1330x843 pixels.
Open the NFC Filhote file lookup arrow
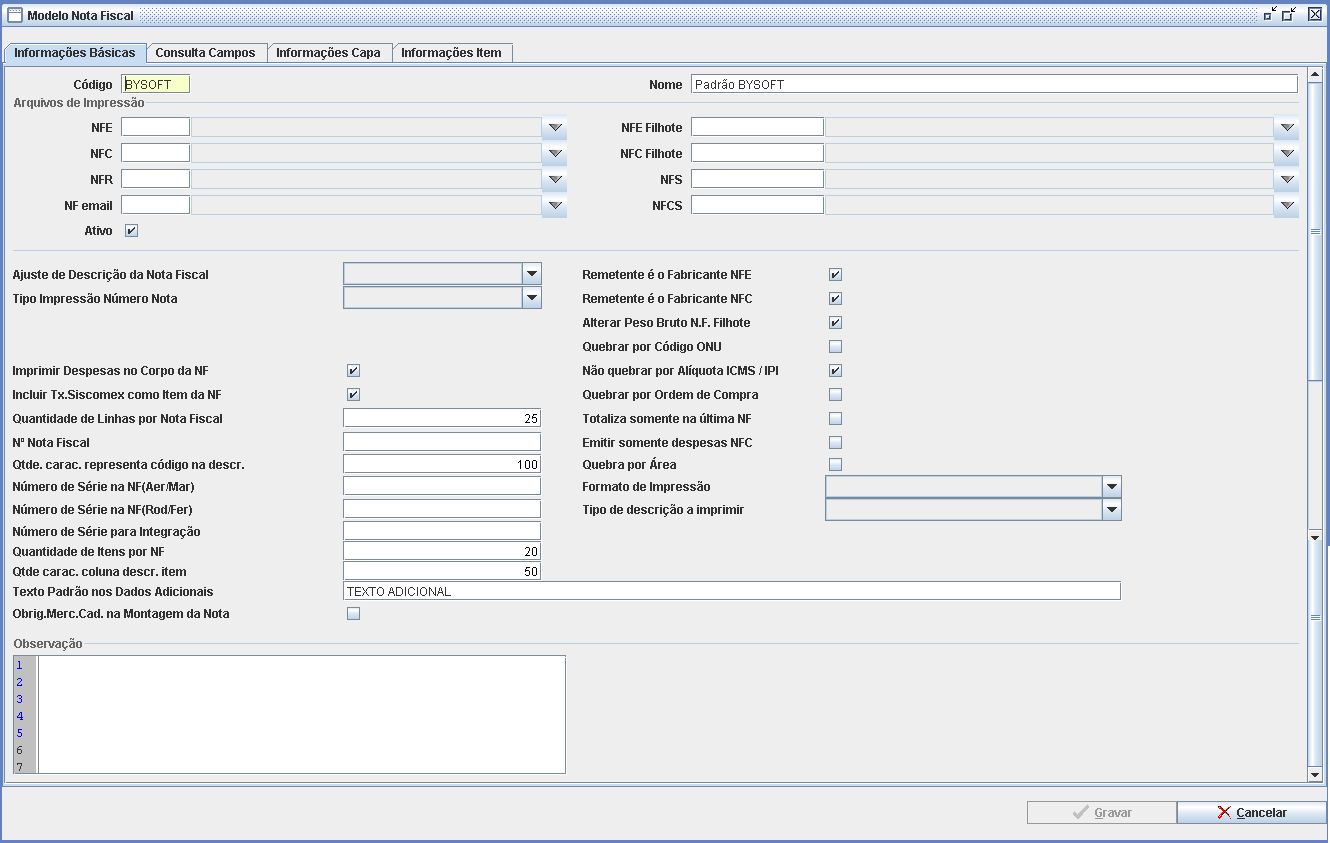[x=1287, y=153]
